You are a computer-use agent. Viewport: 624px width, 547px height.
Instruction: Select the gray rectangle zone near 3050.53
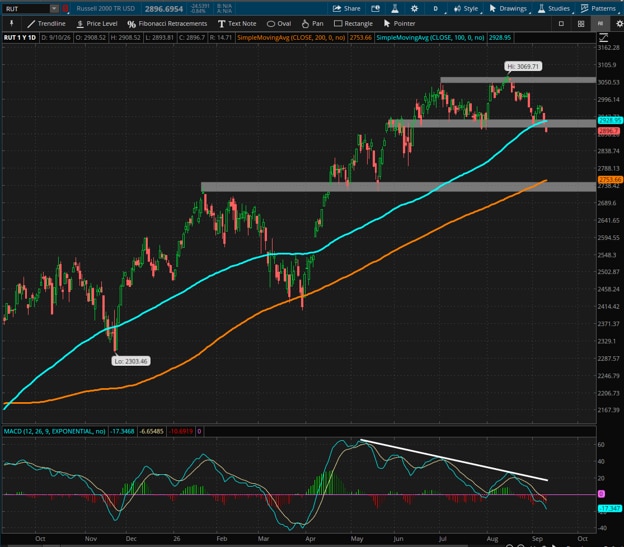[x=518, y=80]
